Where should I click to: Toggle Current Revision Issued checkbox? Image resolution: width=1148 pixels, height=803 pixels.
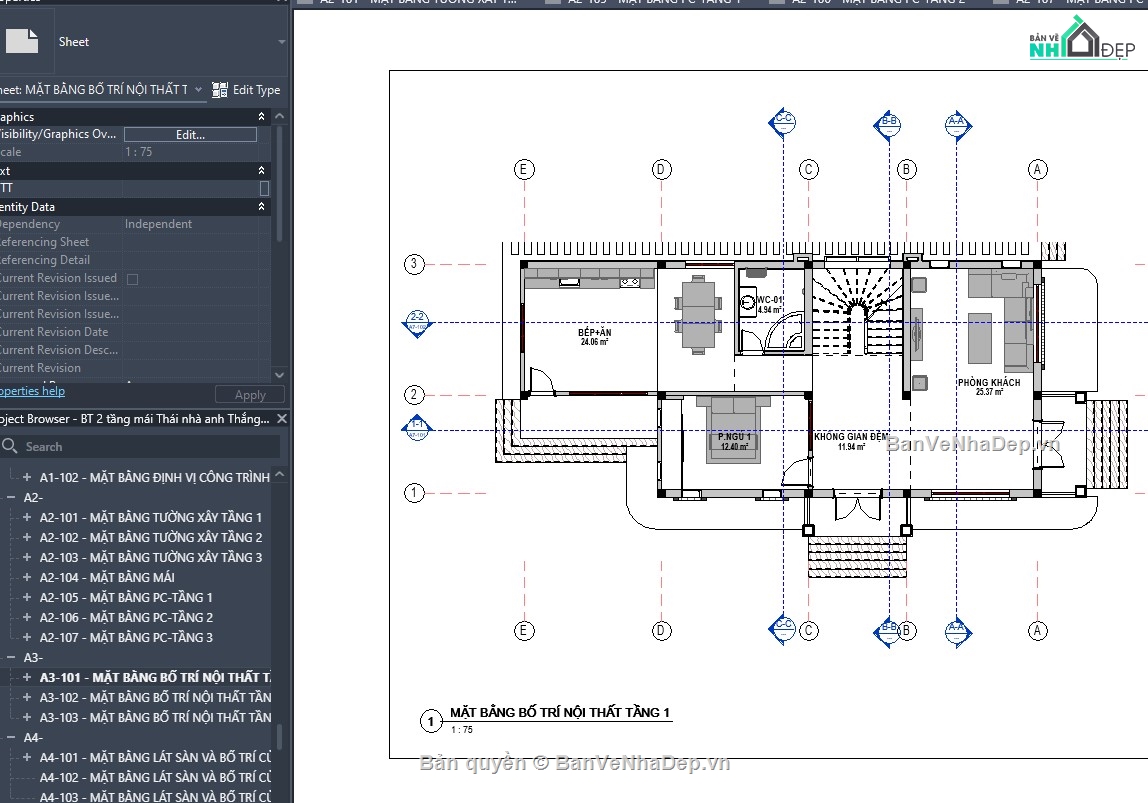(133, 279)
